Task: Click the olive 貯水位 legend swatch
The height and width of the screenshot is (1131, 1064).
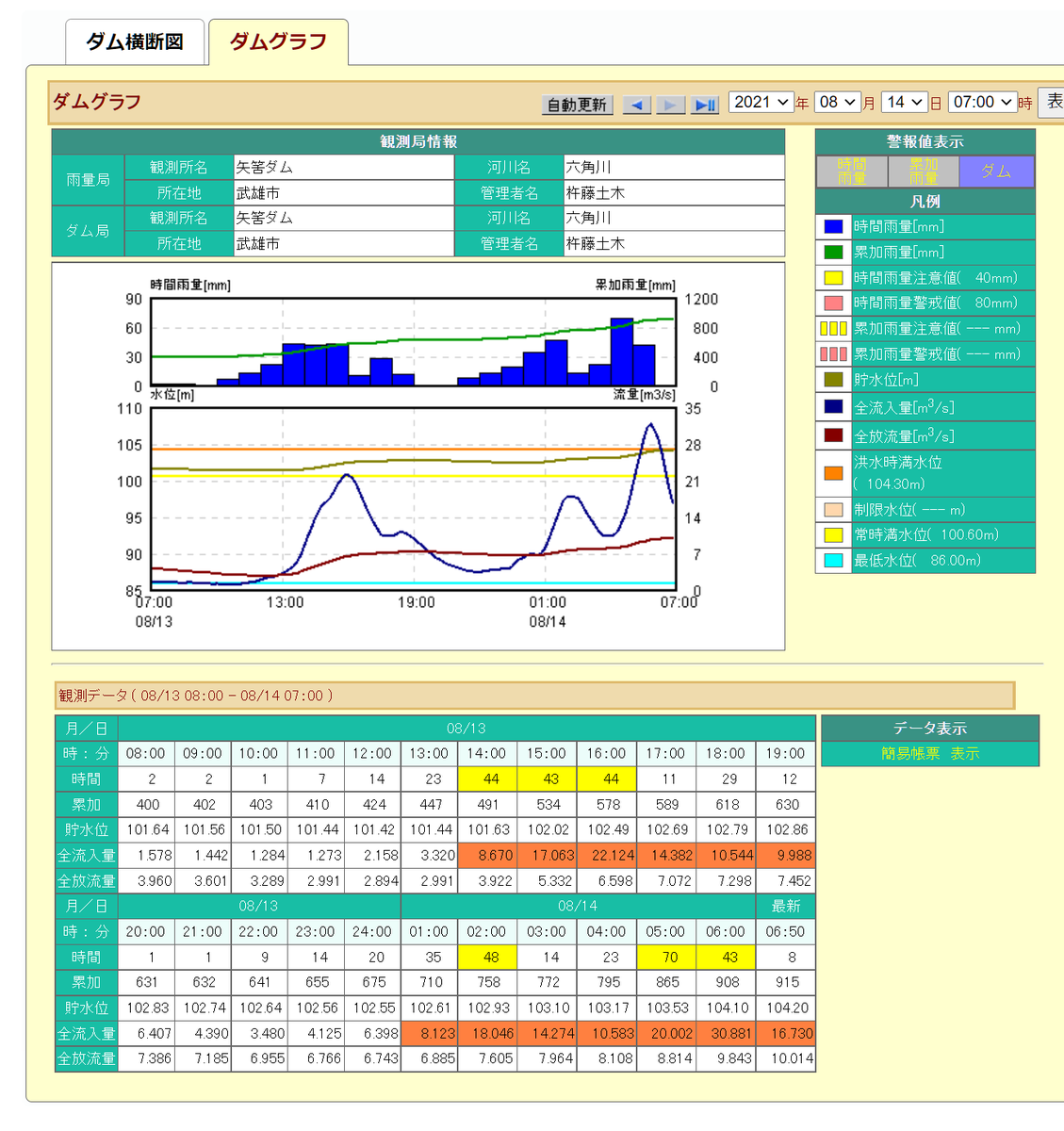Action: tap(833, 379)
